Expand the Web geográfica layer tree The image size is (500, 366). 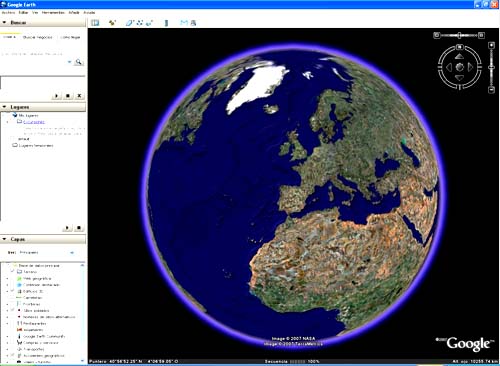point(7,278)
